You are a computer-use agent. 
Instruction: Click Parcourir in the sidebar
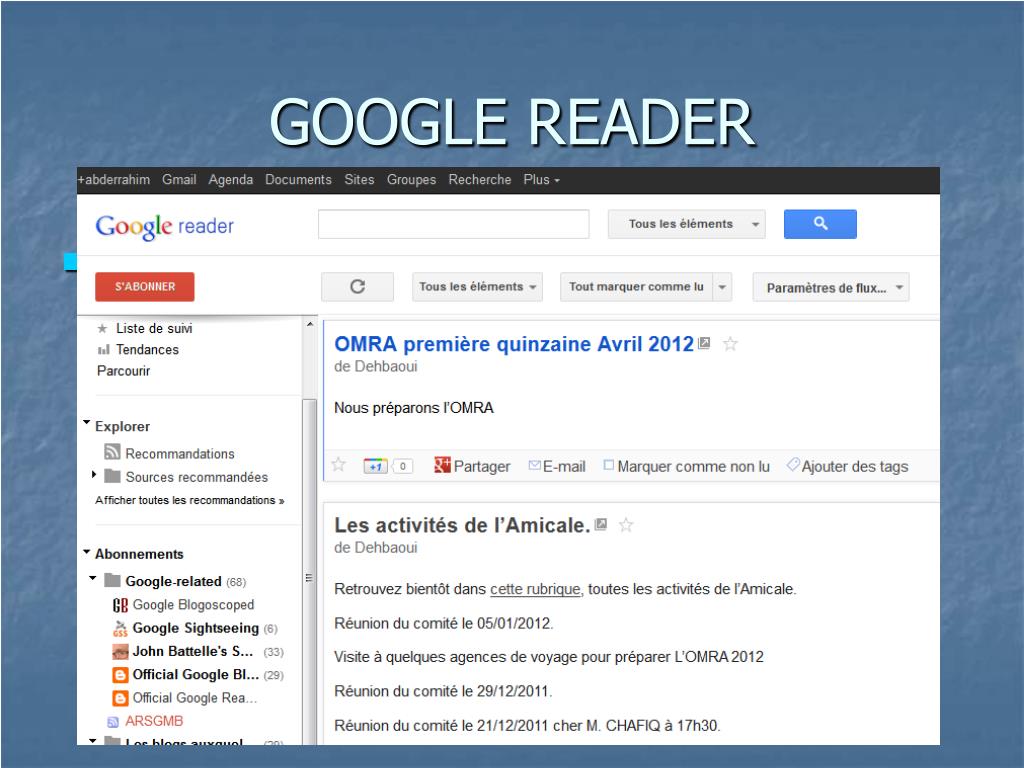123,371
